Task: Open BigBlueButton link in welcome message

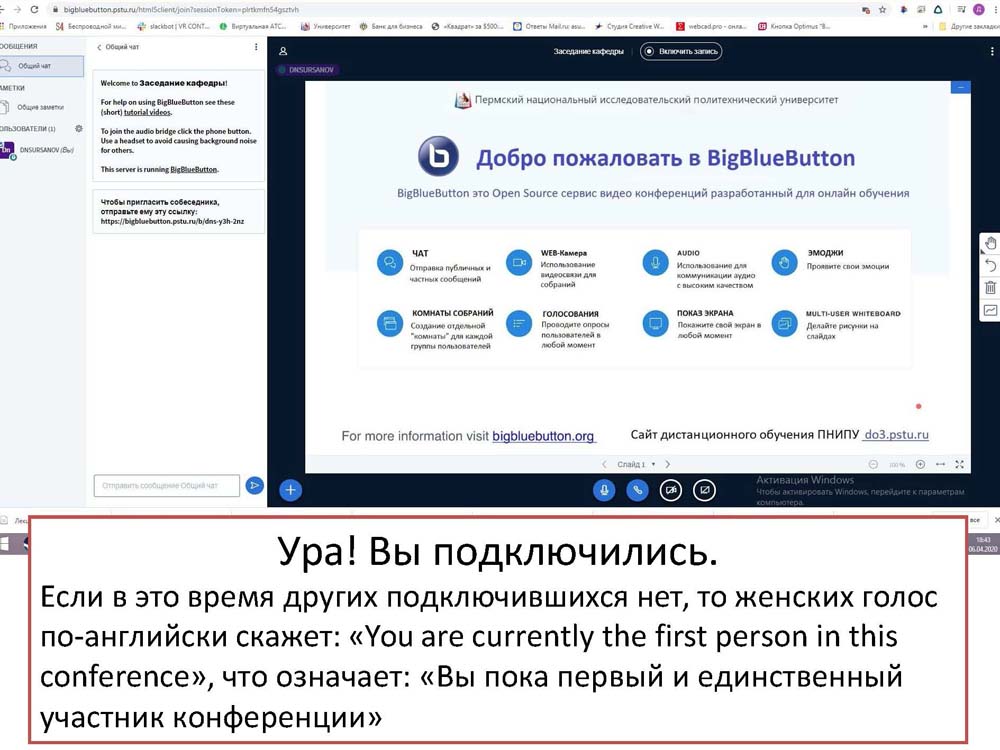Action: 194,170
